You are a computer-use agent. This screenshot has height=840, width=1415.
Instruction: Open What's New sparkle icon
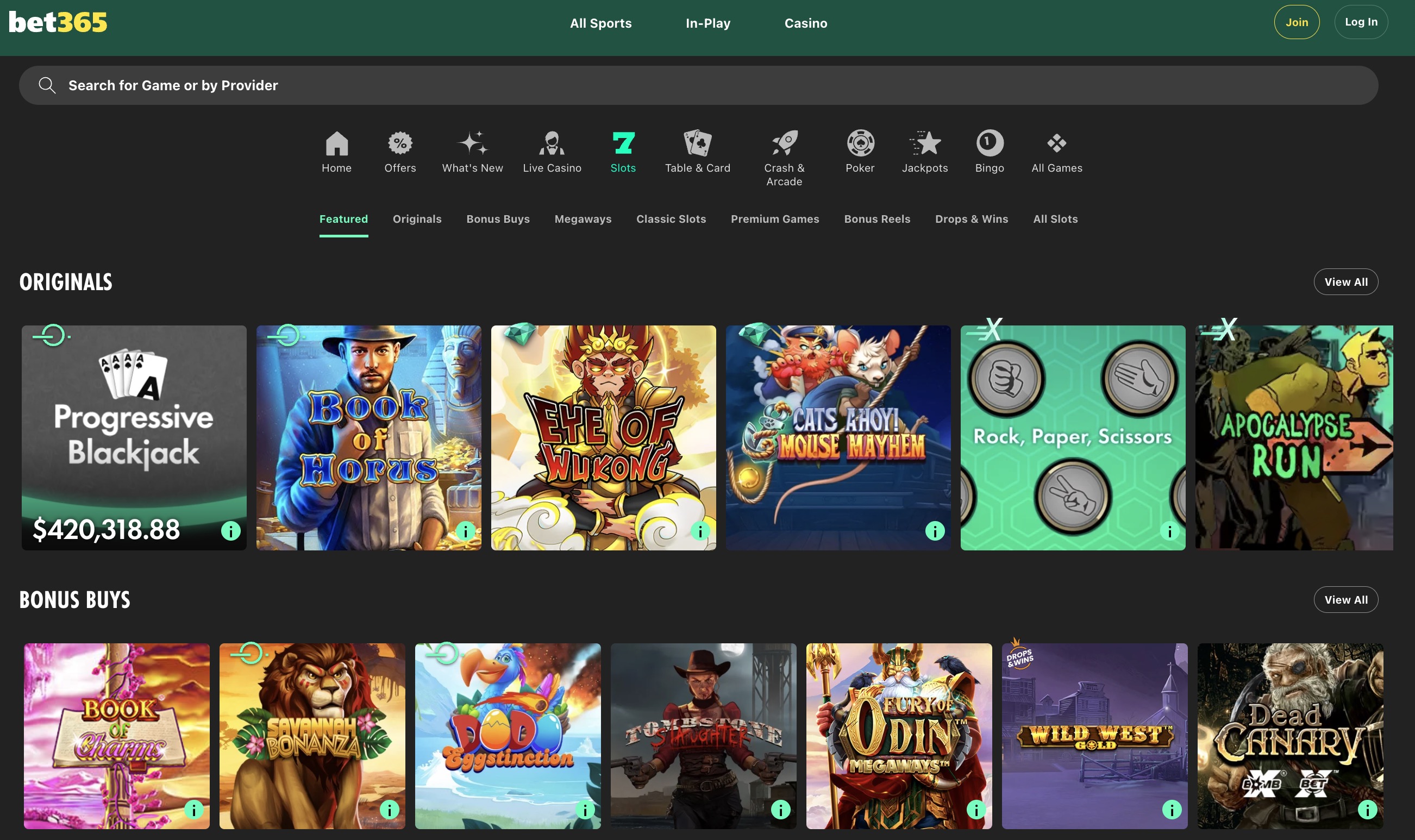click(473, 143)
